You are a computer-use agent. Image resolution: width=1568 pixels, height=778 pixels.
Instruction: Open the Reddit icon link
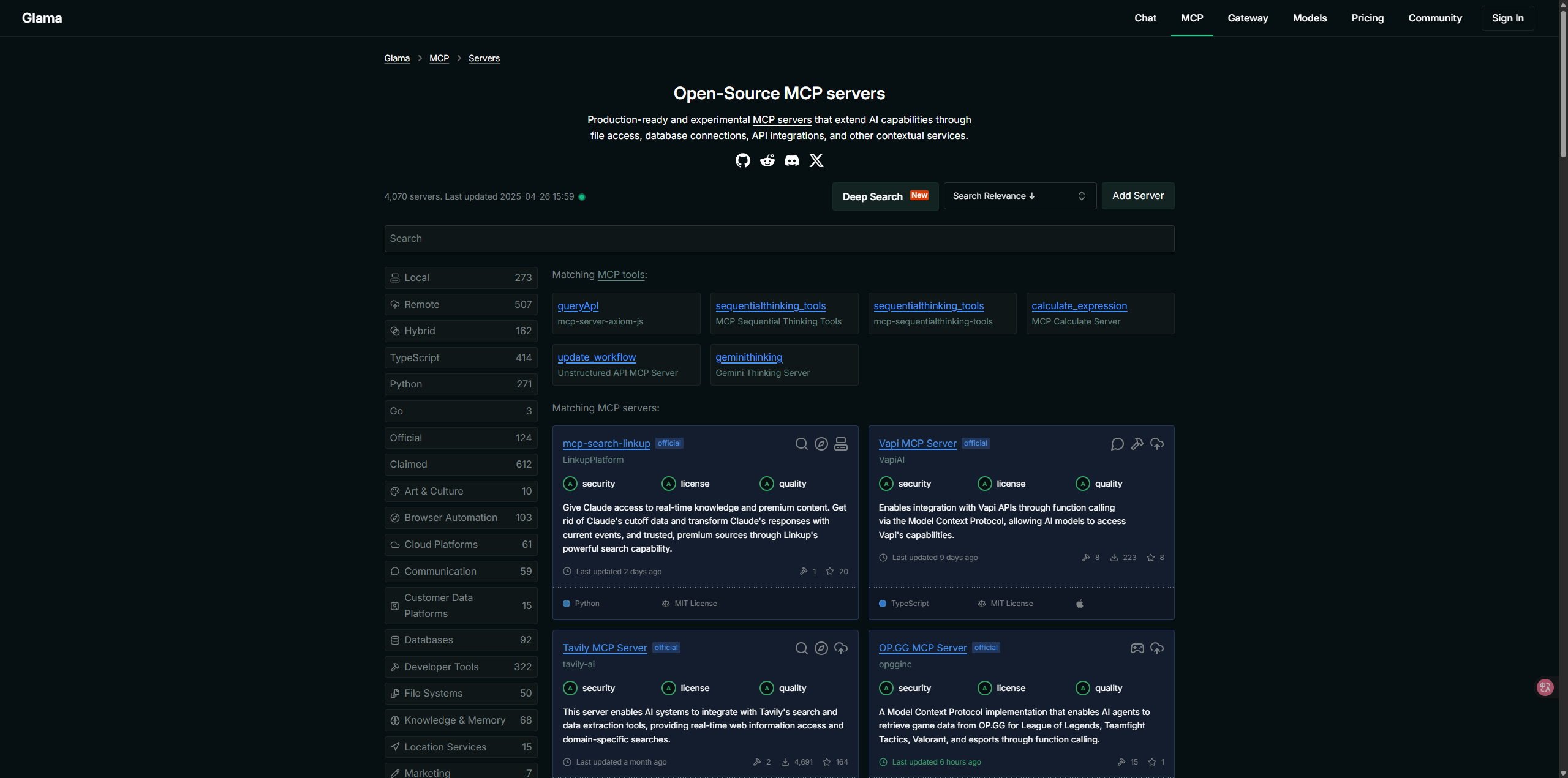[767, 160]
